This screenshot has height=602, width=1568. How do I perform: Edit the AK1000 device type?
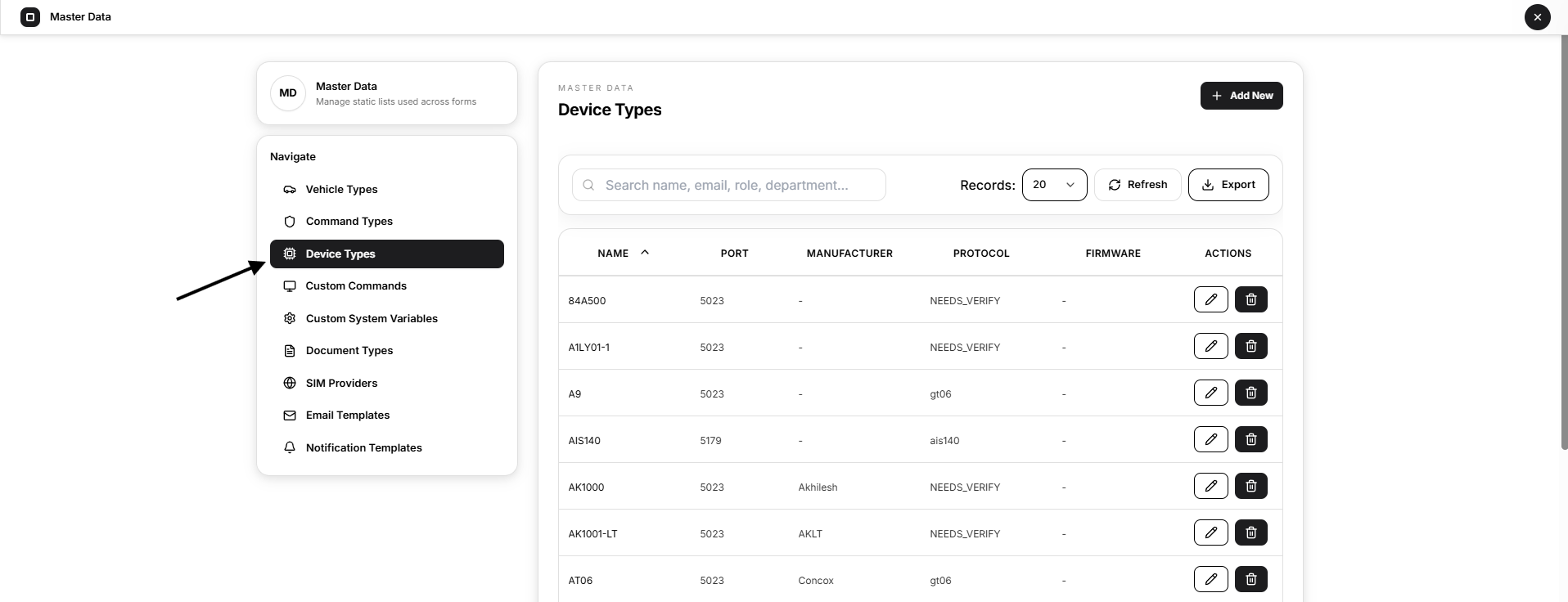click(x=1210, y=486)
